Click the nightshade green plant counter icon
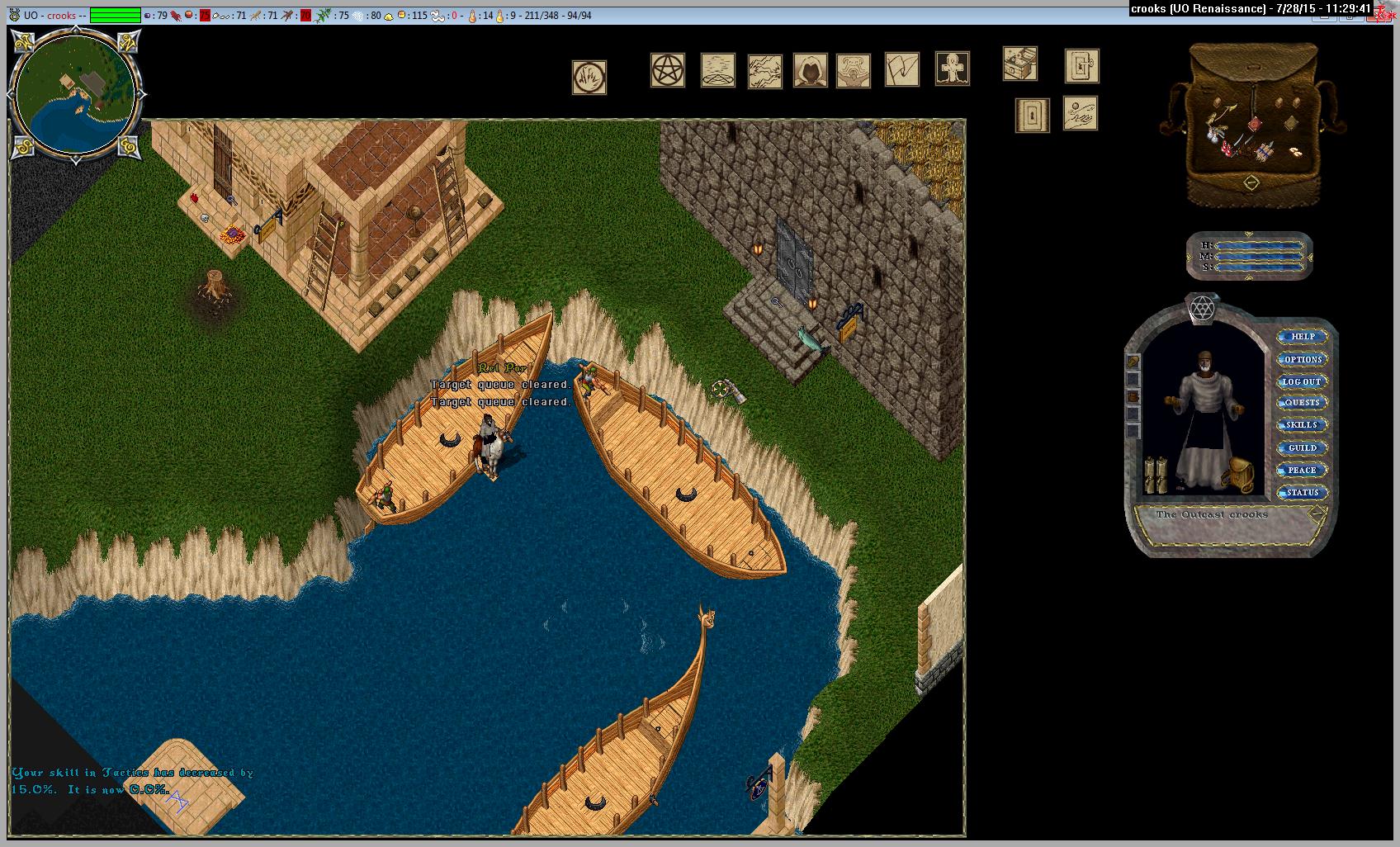Viewport: 1400px width, 847px height. [323, 16]
